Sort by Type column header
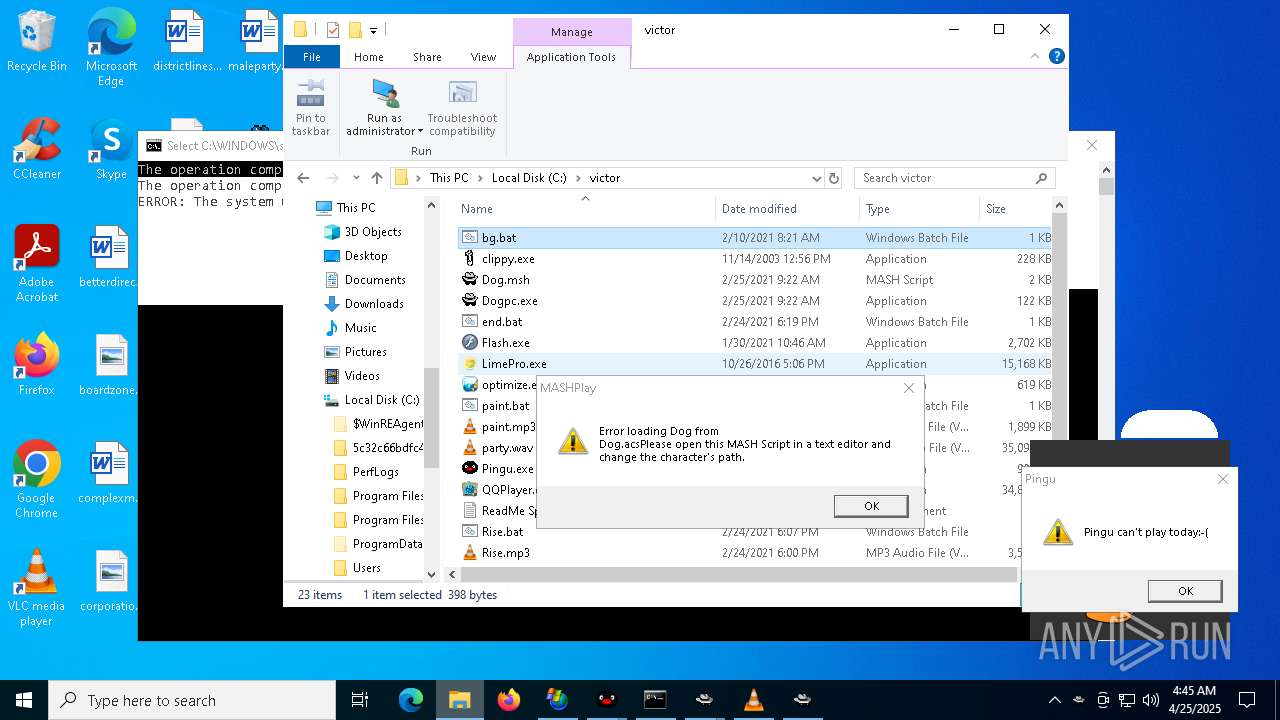The height and width of the screenshot is (720, 1280). click(x=918, y=209)
